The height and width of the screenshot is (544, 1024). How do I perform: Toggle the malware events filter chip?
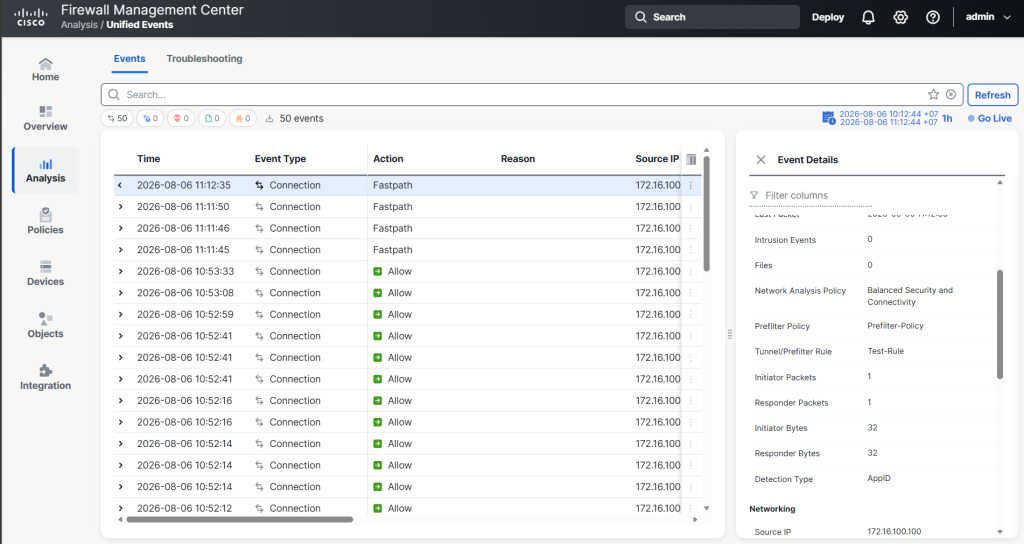[243, 119]
